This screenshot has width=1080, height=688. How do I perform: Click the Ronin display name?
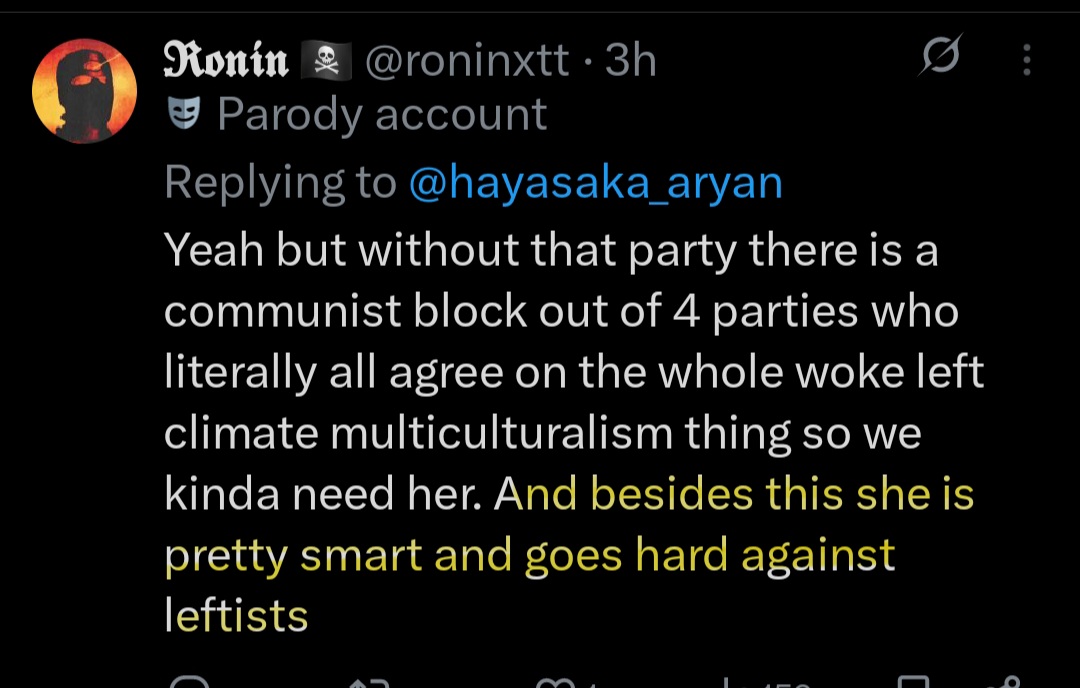[225, 60]
